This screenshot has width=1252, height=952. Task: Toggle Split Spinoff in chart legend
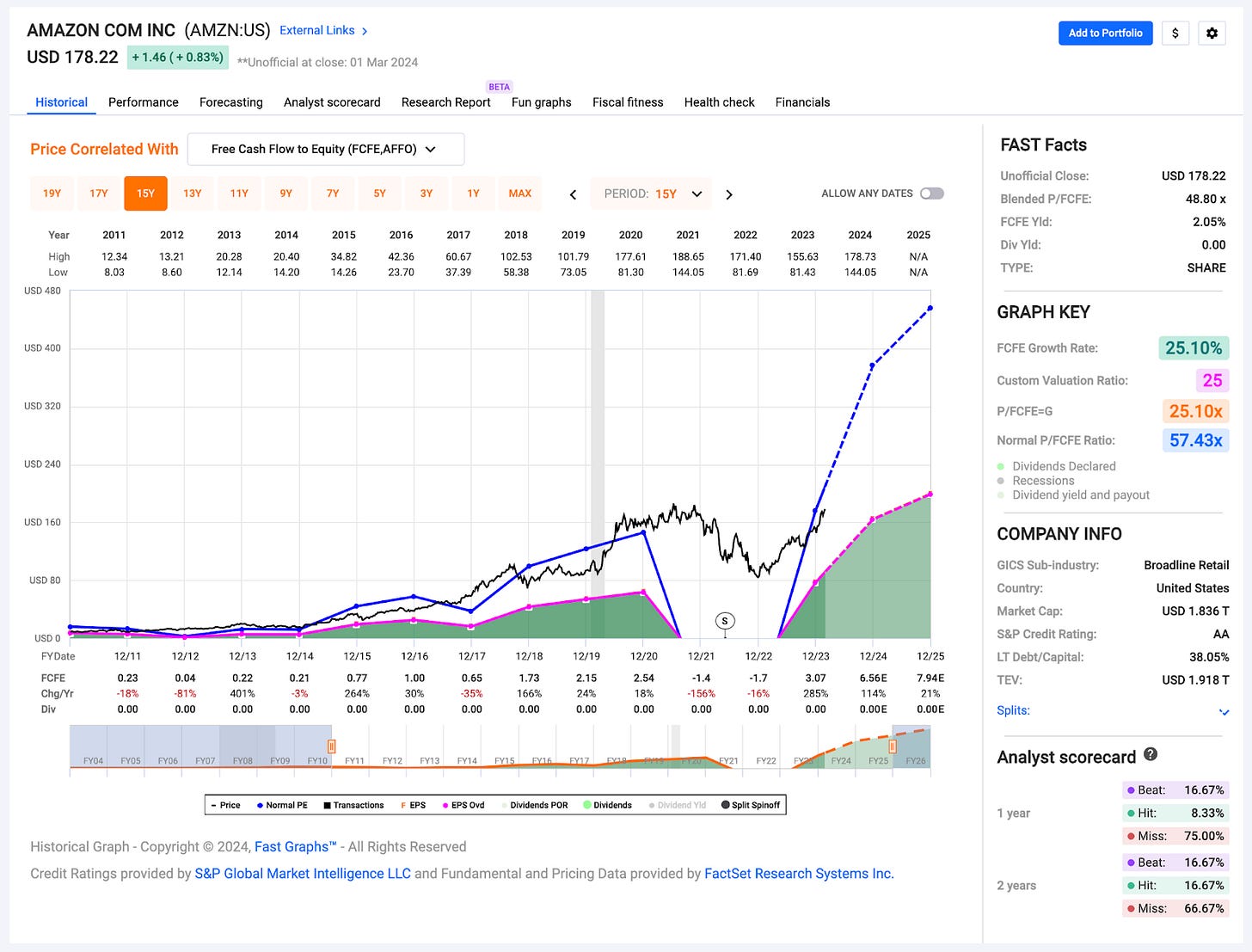pyautogui.click(x=751, y=805)
